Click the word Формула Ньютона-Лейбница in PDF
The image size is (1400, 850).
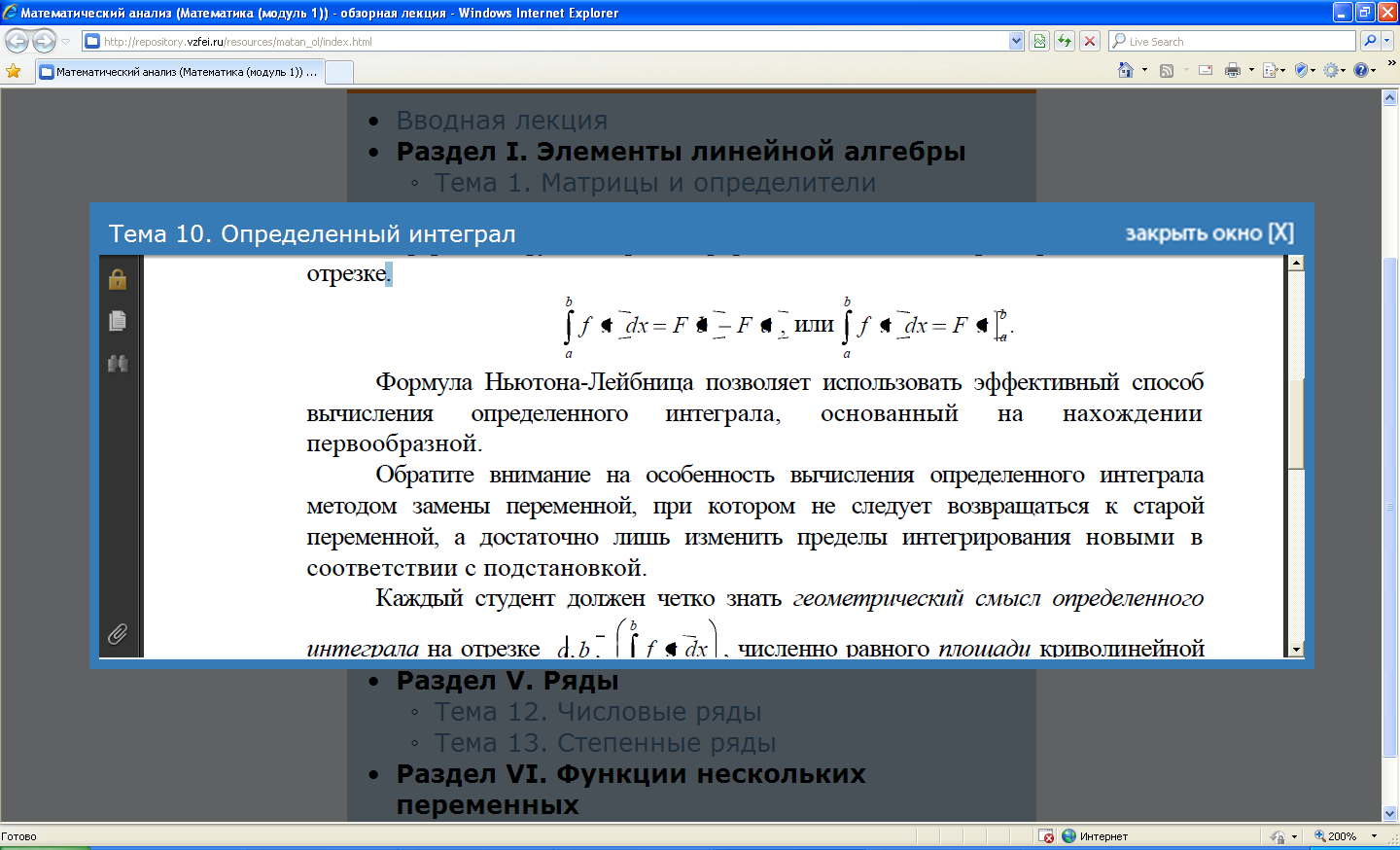tap(535, 382)
